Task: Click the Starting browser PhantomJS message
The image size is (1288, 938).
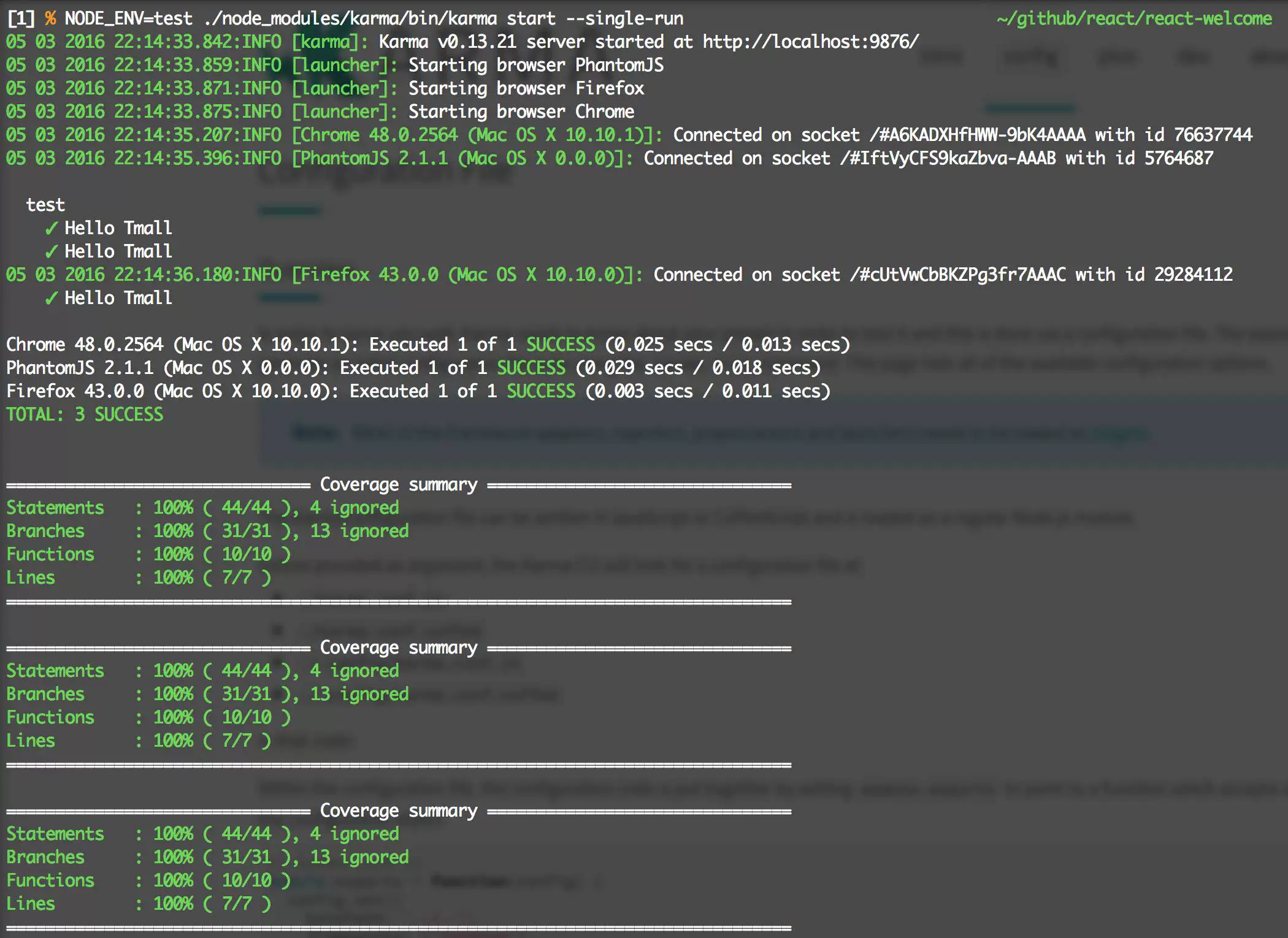Action: [536, 65]
